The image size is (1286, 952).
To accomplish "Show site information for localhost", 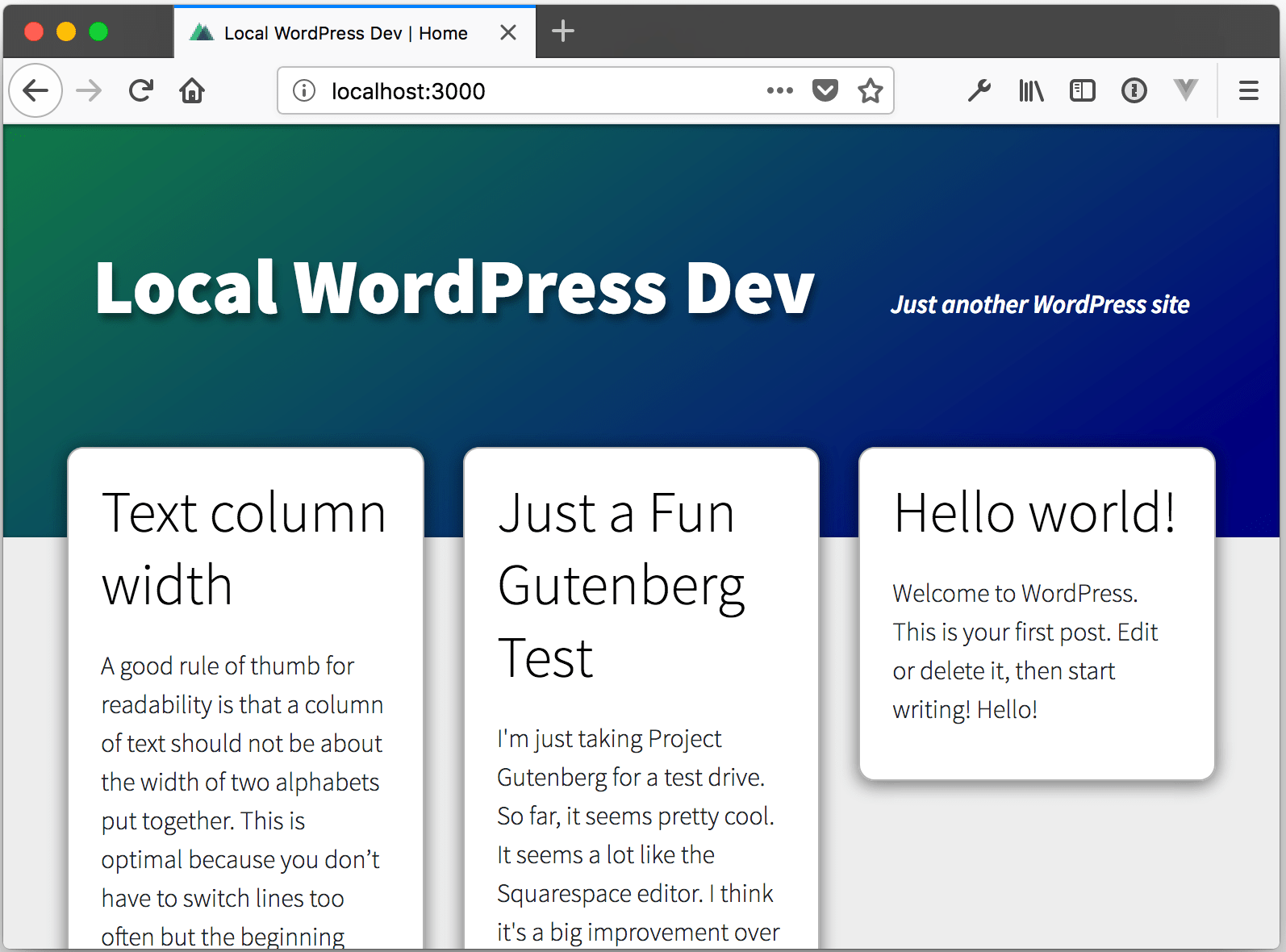I will [304, 90].
